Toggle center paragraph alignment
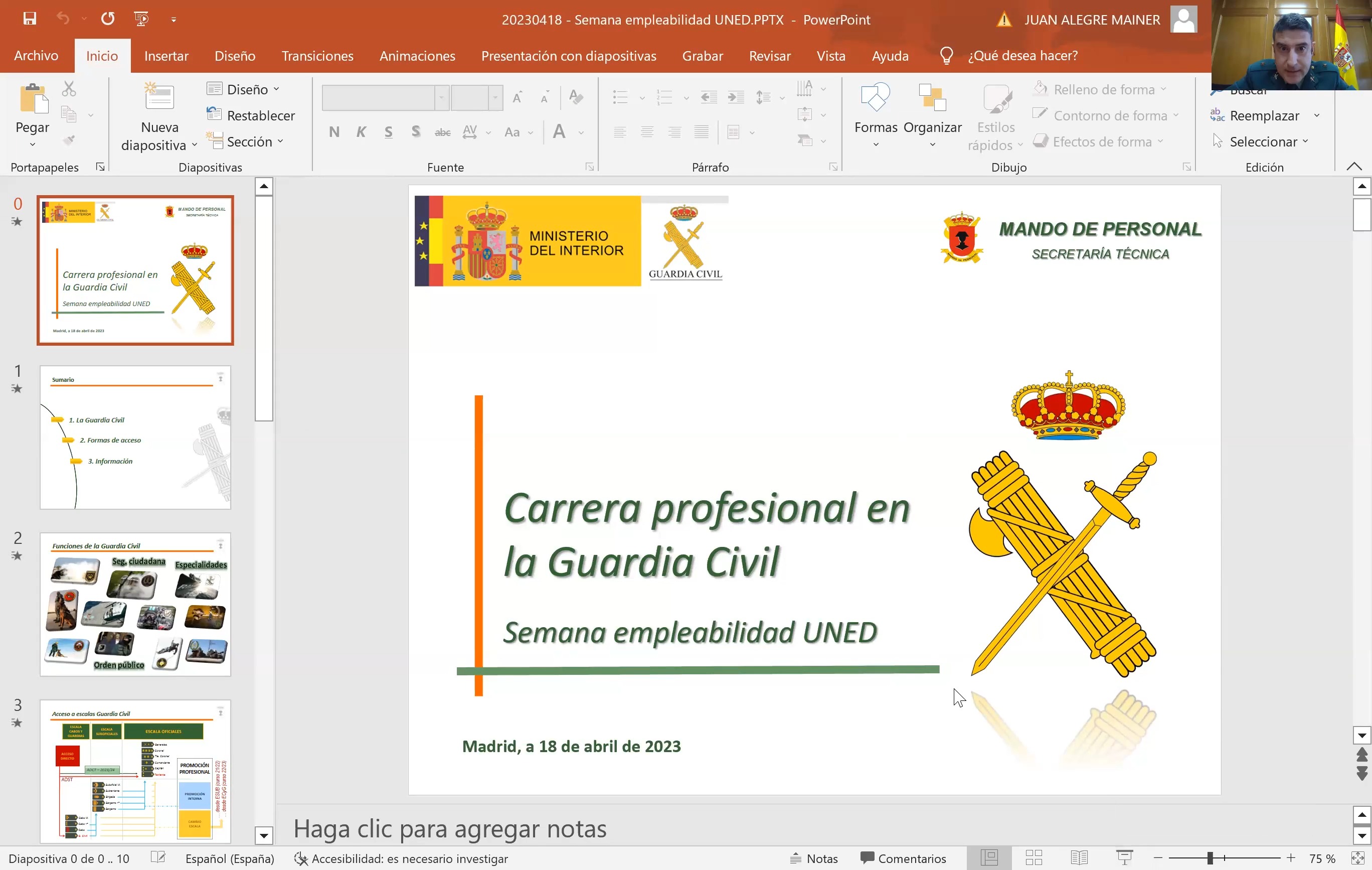Screen dimensions: 1372x870 point(647,132)
